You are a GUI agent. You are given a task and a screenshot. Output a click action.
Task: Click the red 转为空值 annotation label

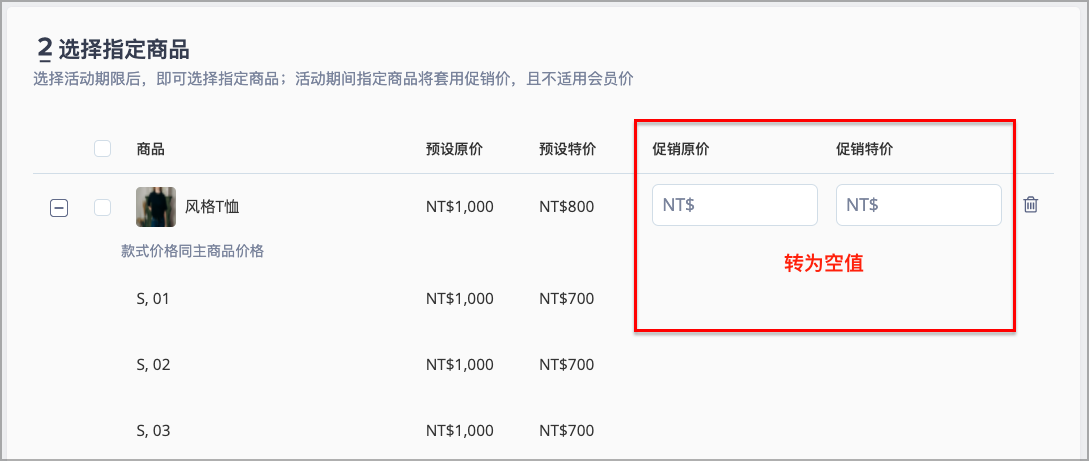[824, 264]
